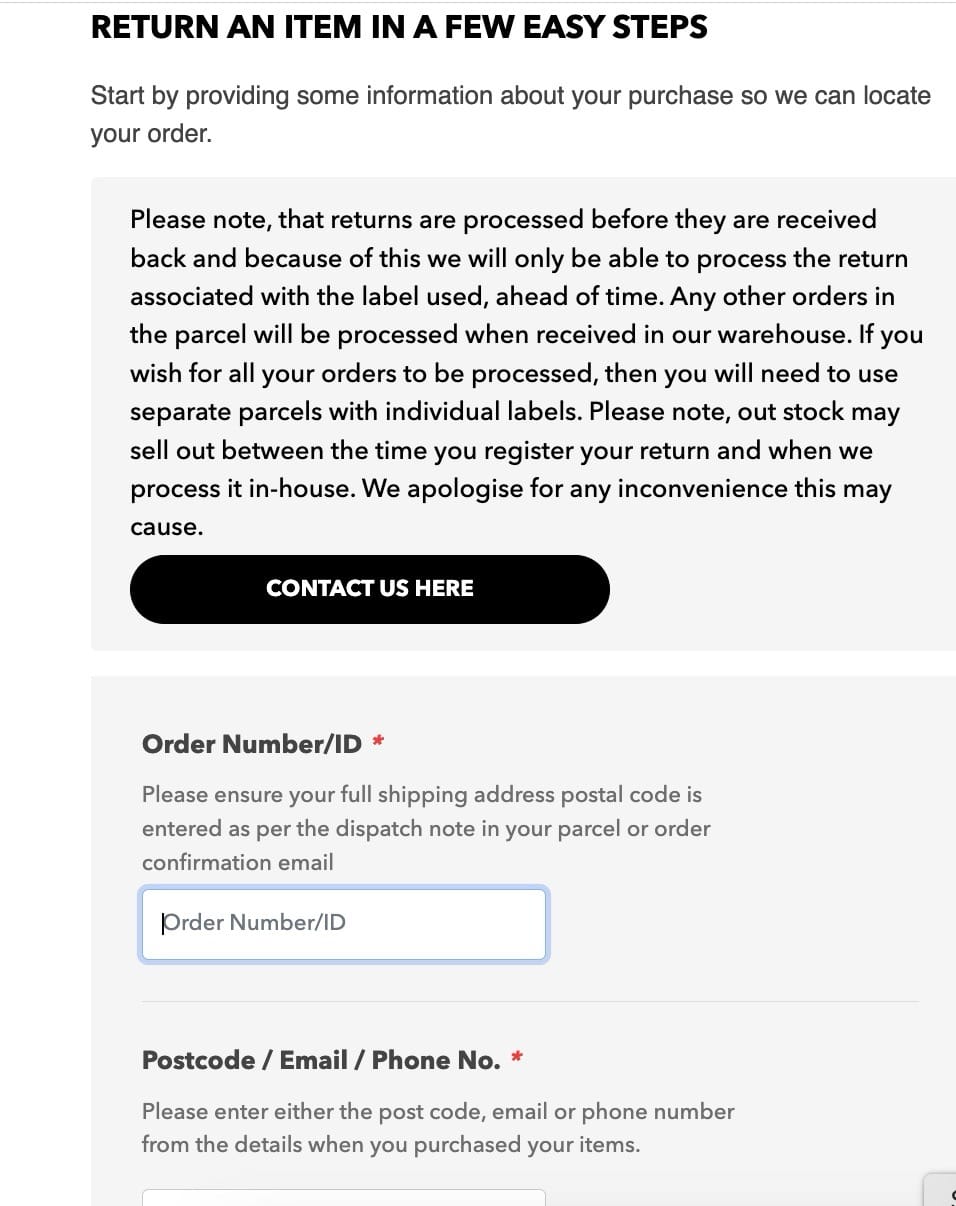
Task: Click the "confirmation email" hint text
Action: (x=238, y=862)
